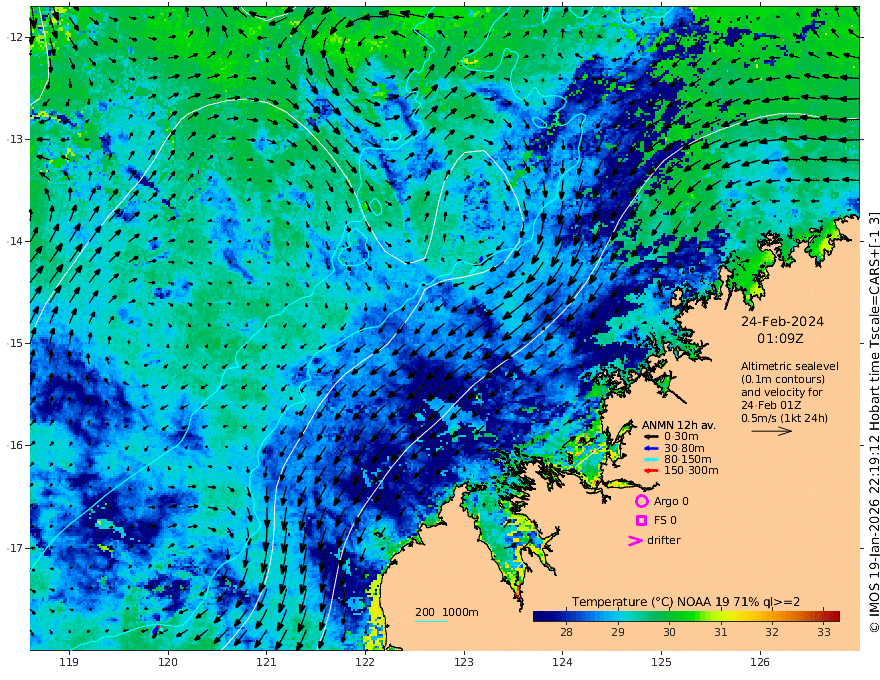Click the longitude axis label '122'
Image resolution: width=880 pixels, height=680 pixels.
coord(365,663)
